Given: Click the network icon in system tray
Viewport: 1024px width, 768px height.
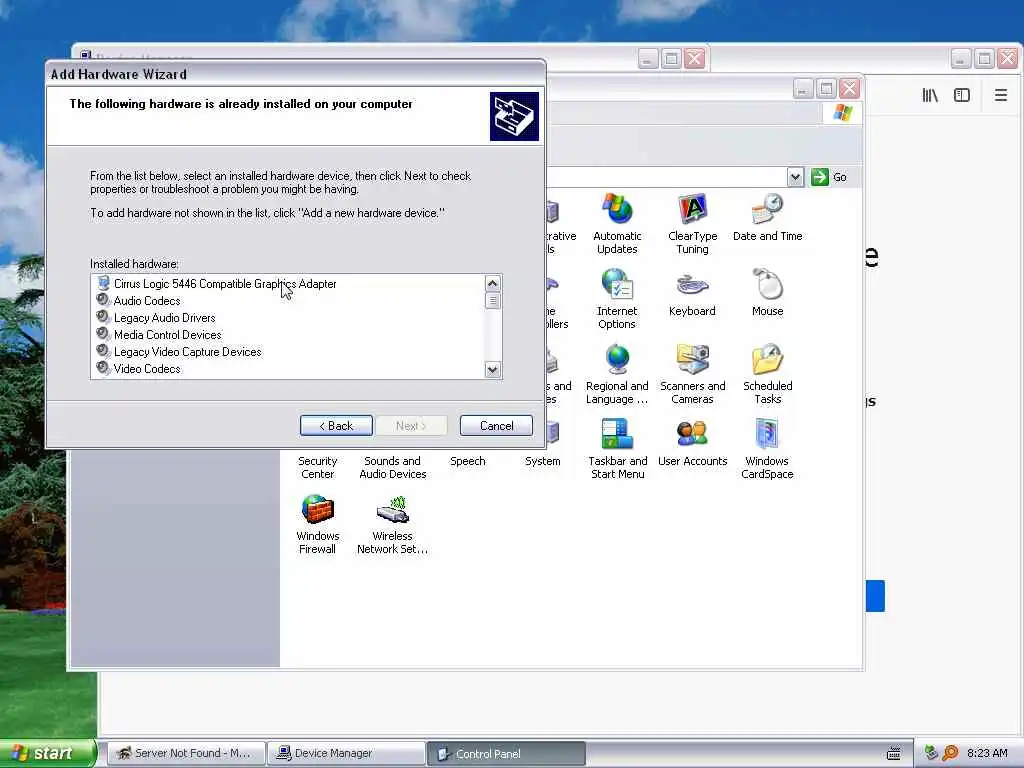Looking at the screenshot, I should 932,753.
